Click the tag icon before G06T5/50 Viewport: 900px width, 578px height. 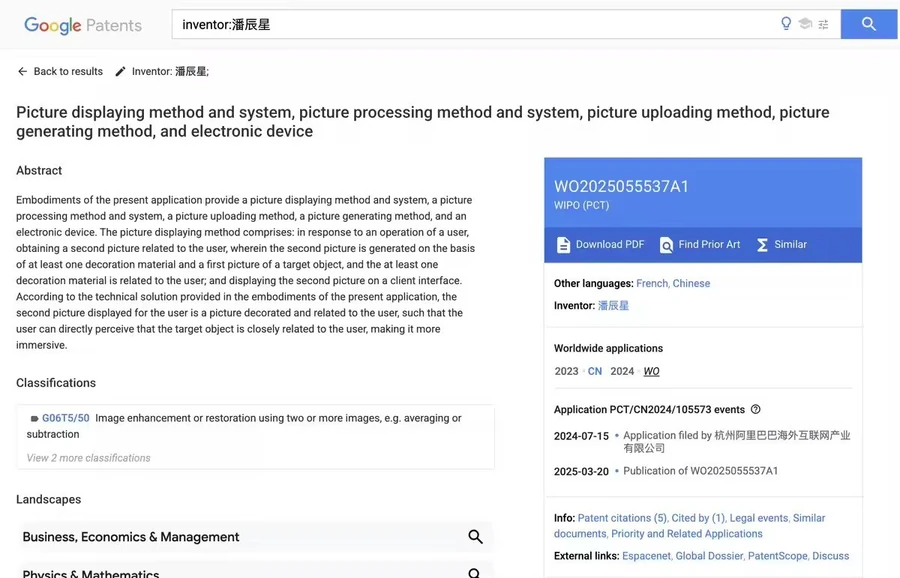click(34, 418)
